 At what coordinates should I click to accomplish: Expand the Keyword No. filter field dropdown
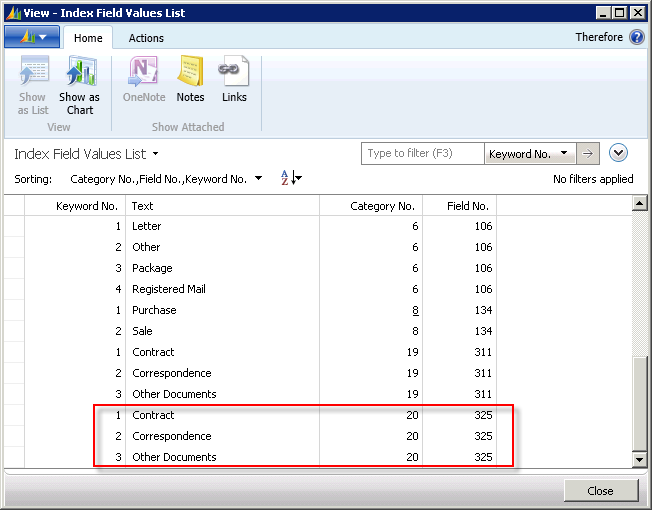pyautogui.click(x=565, y=154)
